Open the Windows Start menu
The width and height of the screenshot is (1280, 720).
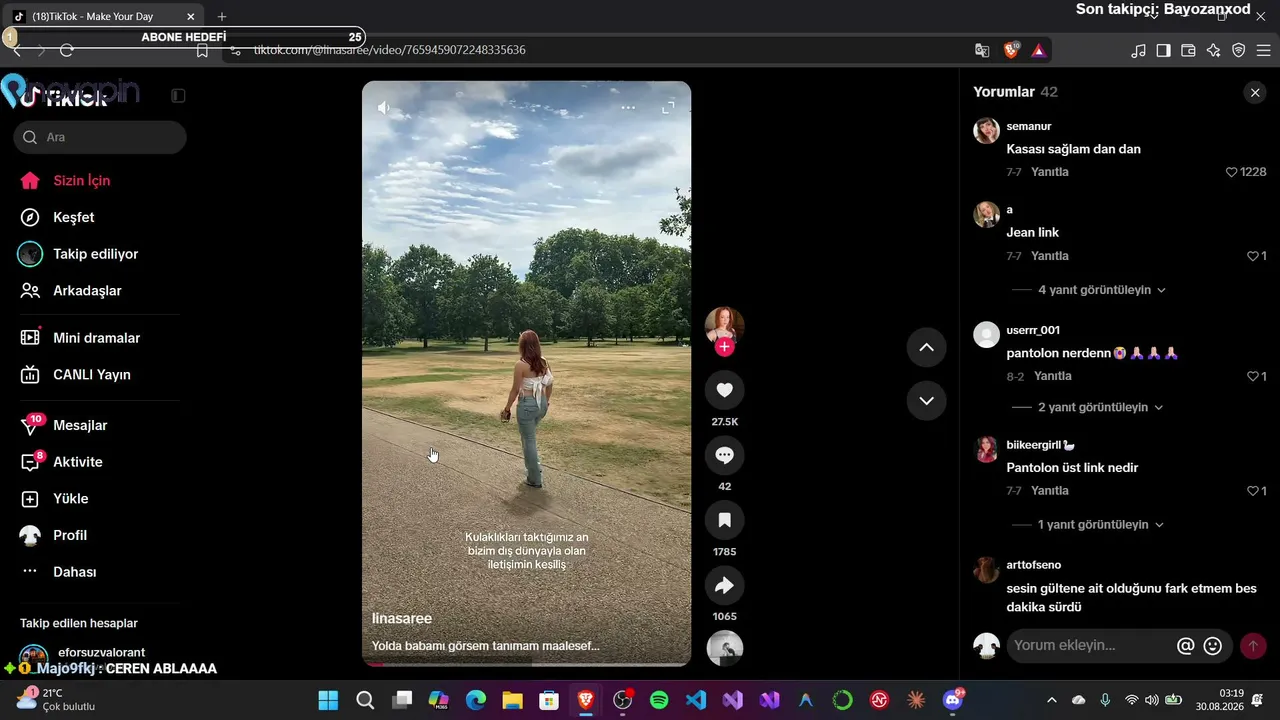328,700
